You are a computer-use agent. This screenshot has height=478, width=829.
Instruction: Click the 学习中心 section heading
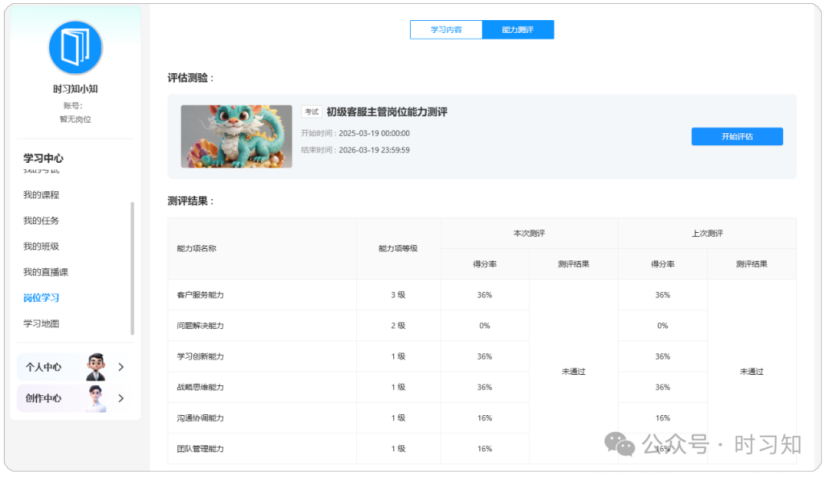click(x=43, y=158)
